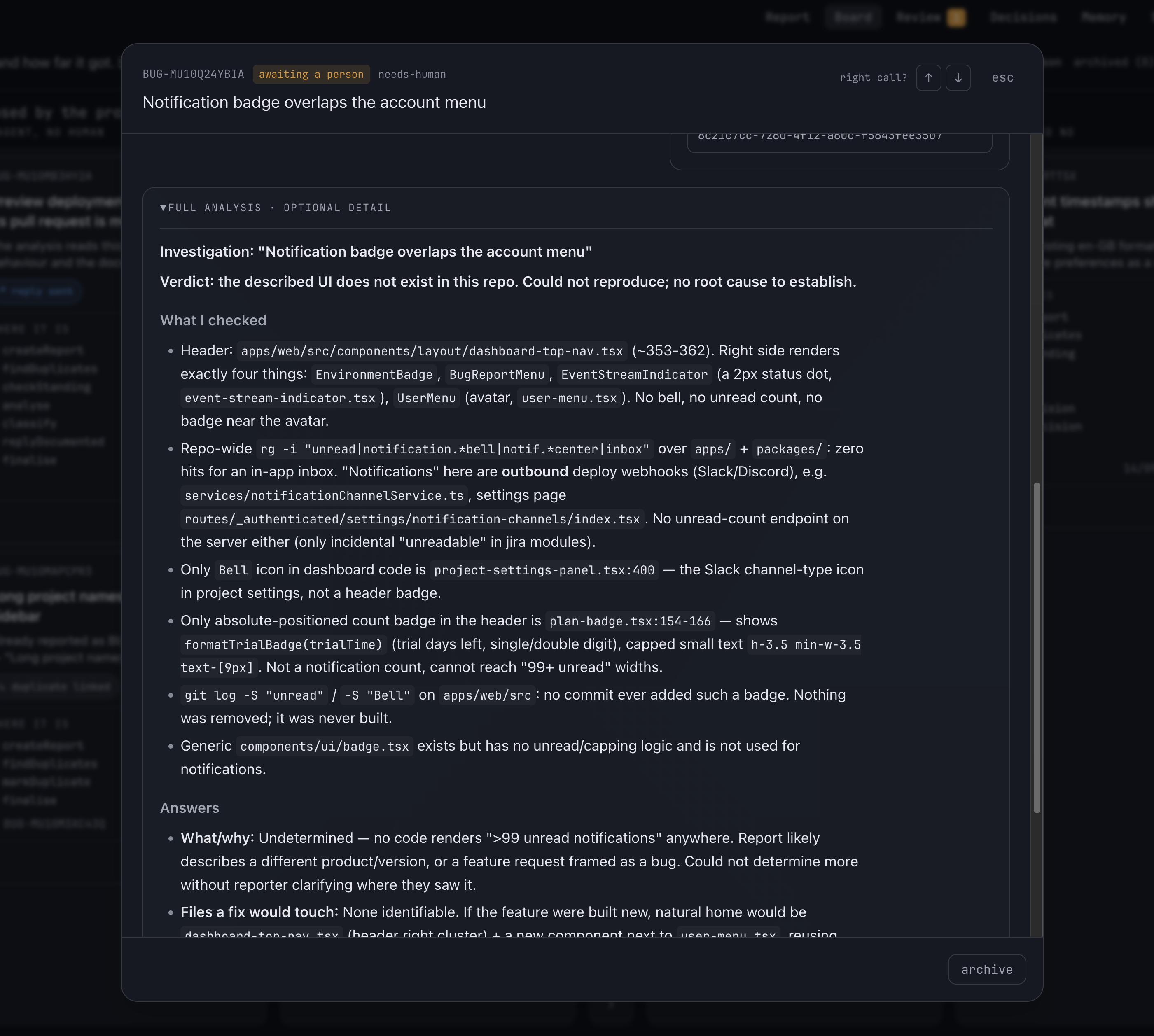The width and height of the screenshot is (1154, 1036).
Task: Click the downvote arrow next to 'right call?'
Action: [958, 77]
